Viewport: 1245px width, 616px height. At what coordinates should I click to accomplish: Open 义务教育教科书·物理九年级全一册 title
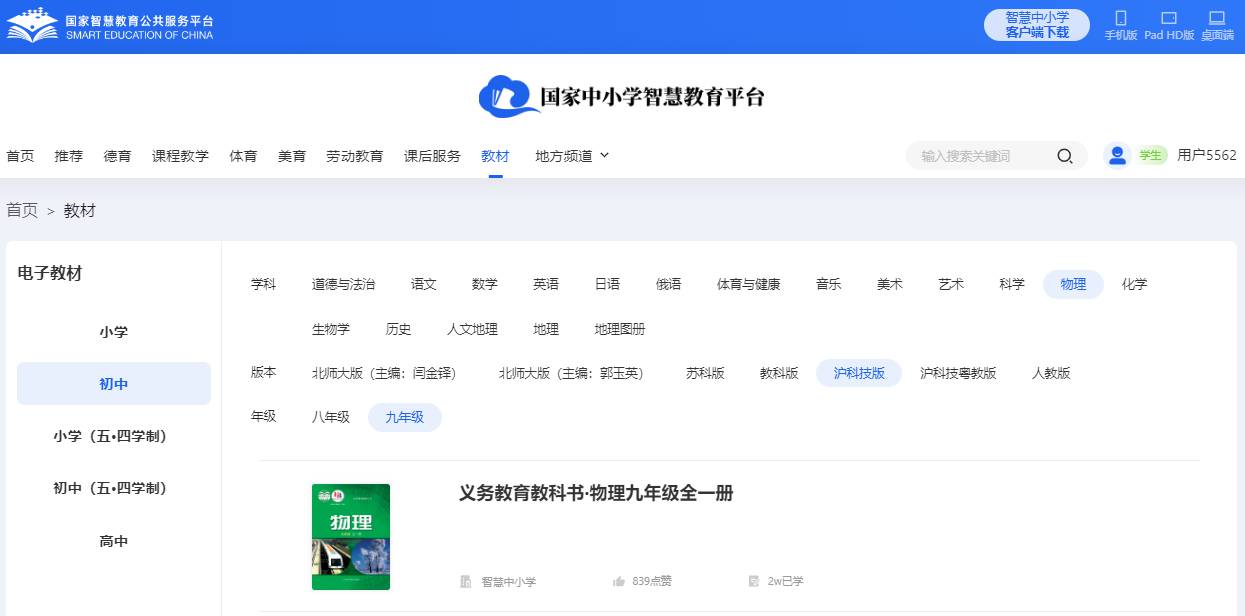tap(596, 494)
